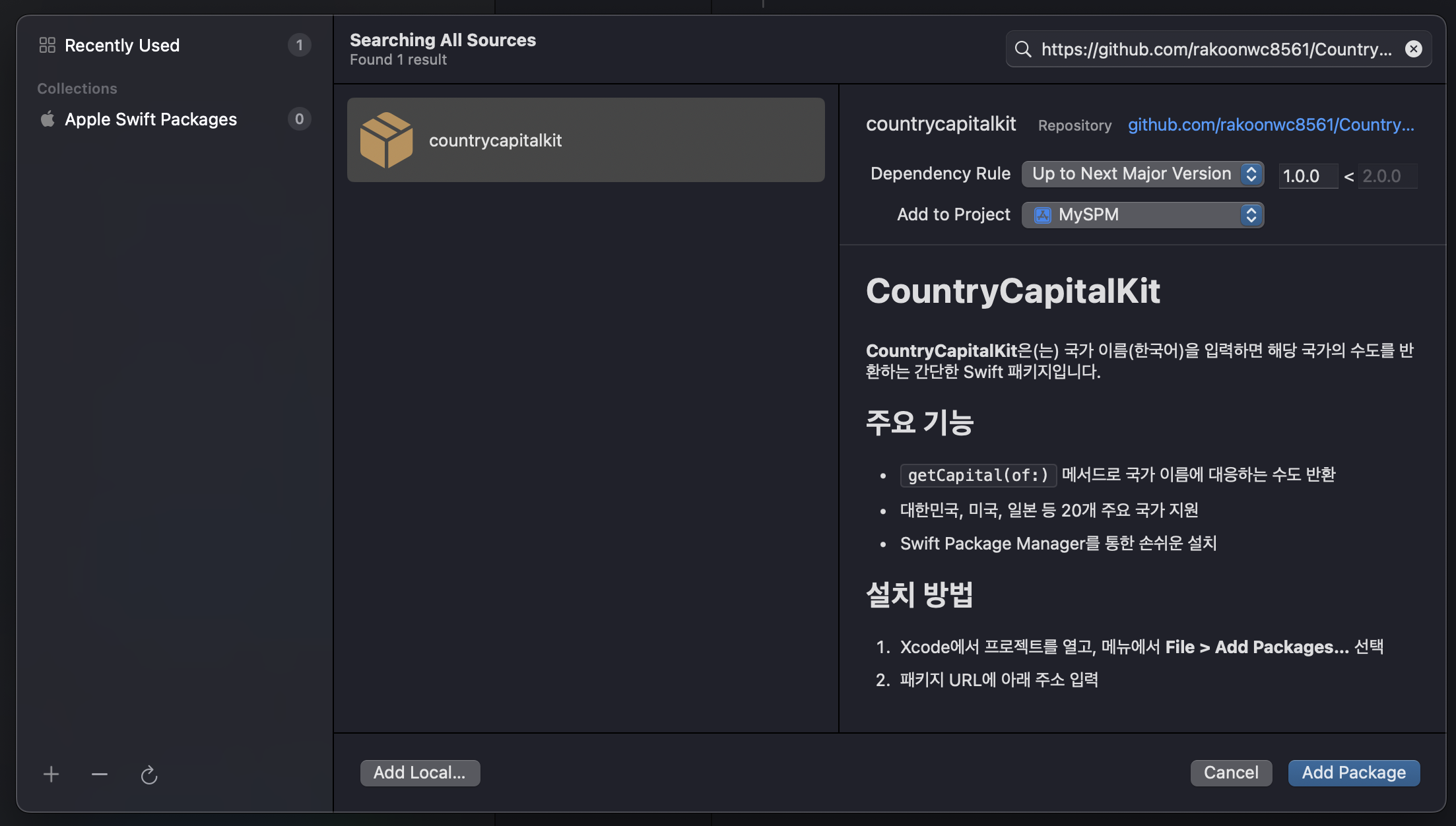The image size is (1456, 826).
Task: Click the magnifying glass search icon
Action: click(x=1023, y=49)
